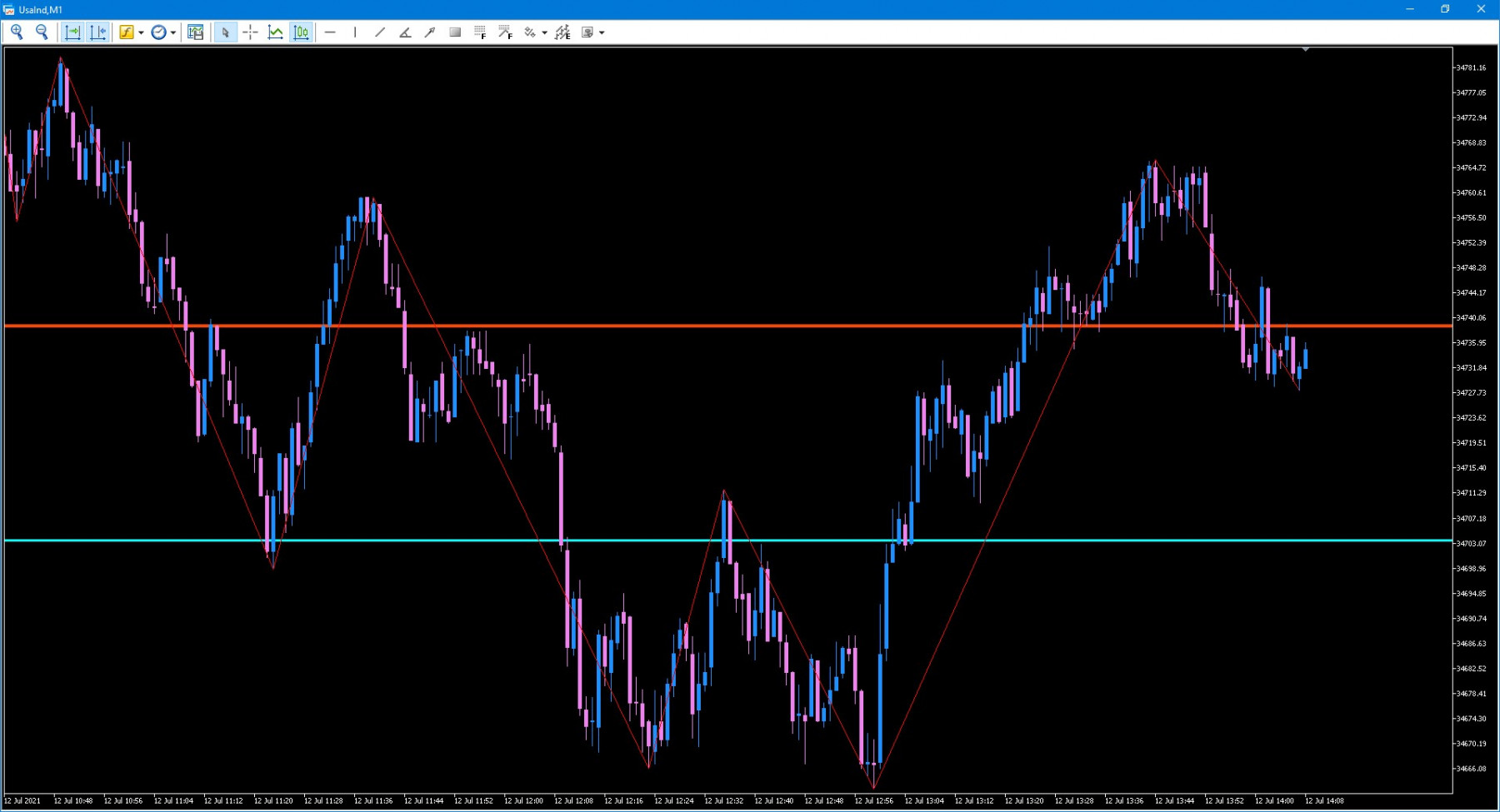Select the standard cursor arrow tool
The image size is (1500, 812).
(225, 32)
